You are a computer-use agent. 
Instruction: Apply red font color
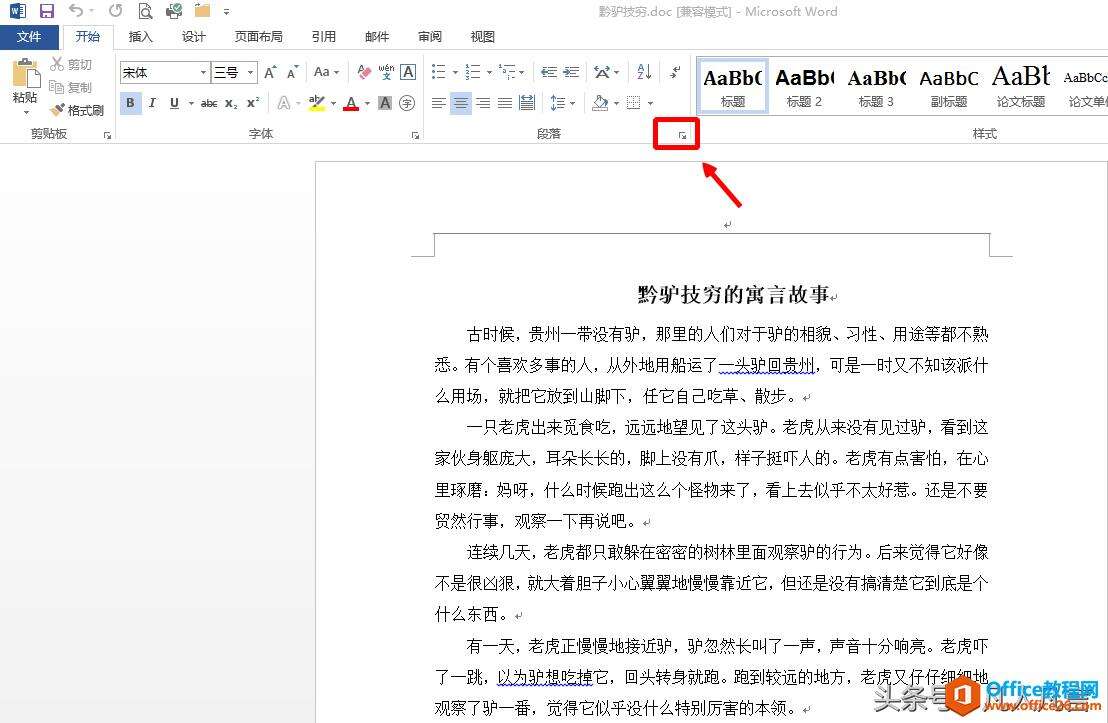click(351, 103)
